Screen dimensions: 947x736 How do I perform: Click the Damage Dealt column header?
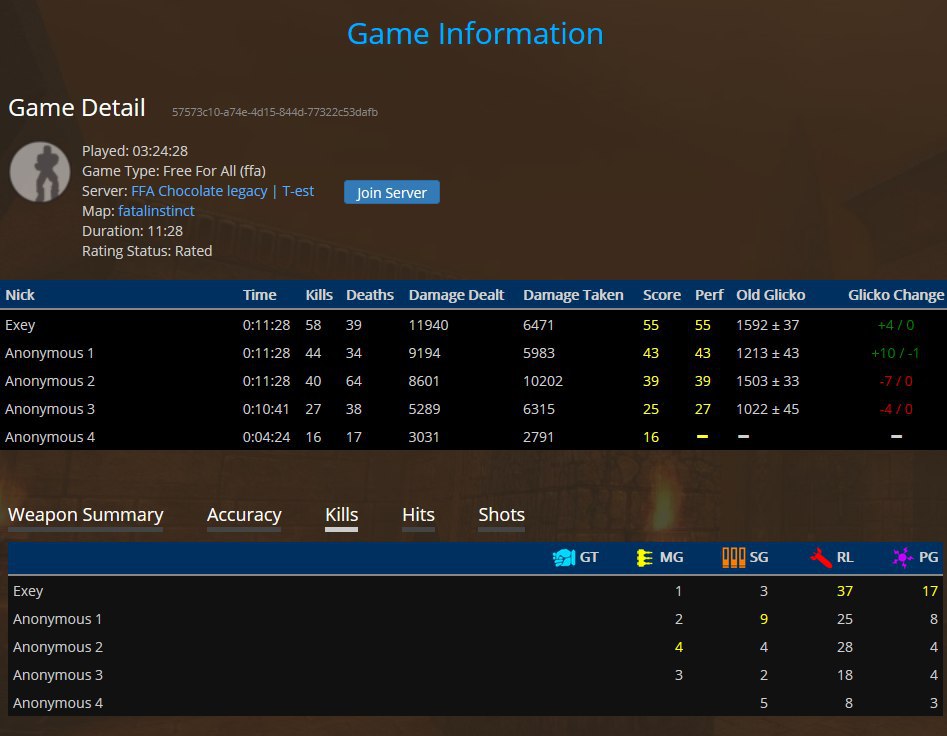click(x=456, y=295)
